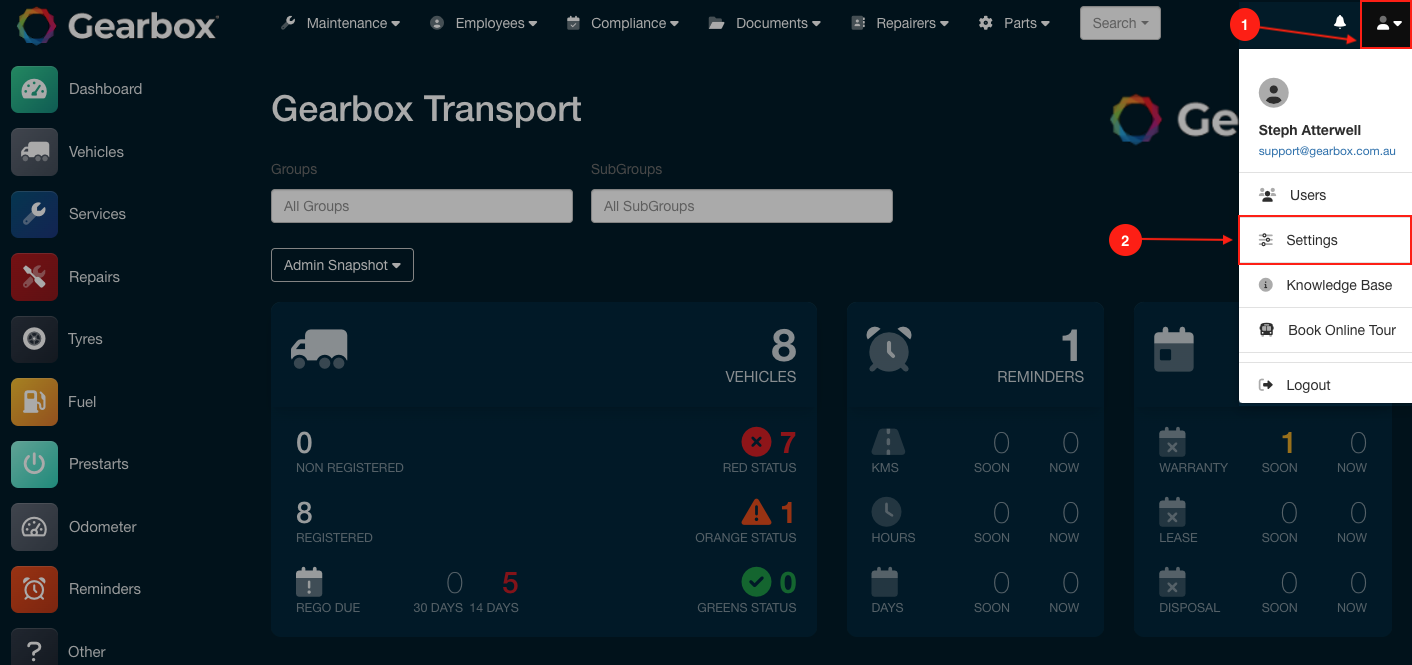Open the Vehicles sidebar icon
Screen dimensions: 1412x665
point(34,151)
